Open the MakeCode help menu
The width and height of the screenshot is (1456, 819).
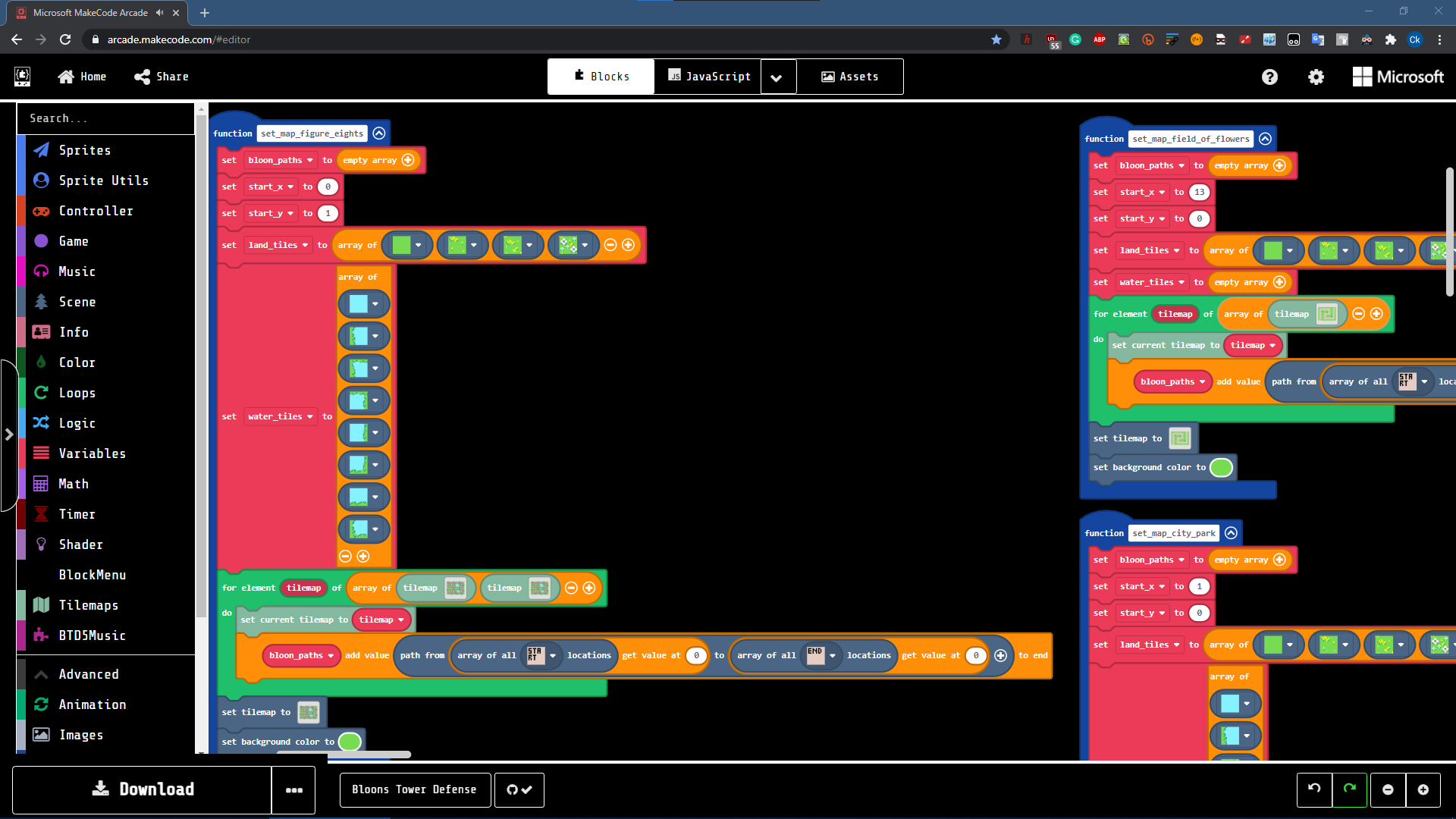[x=1269, y=77]
